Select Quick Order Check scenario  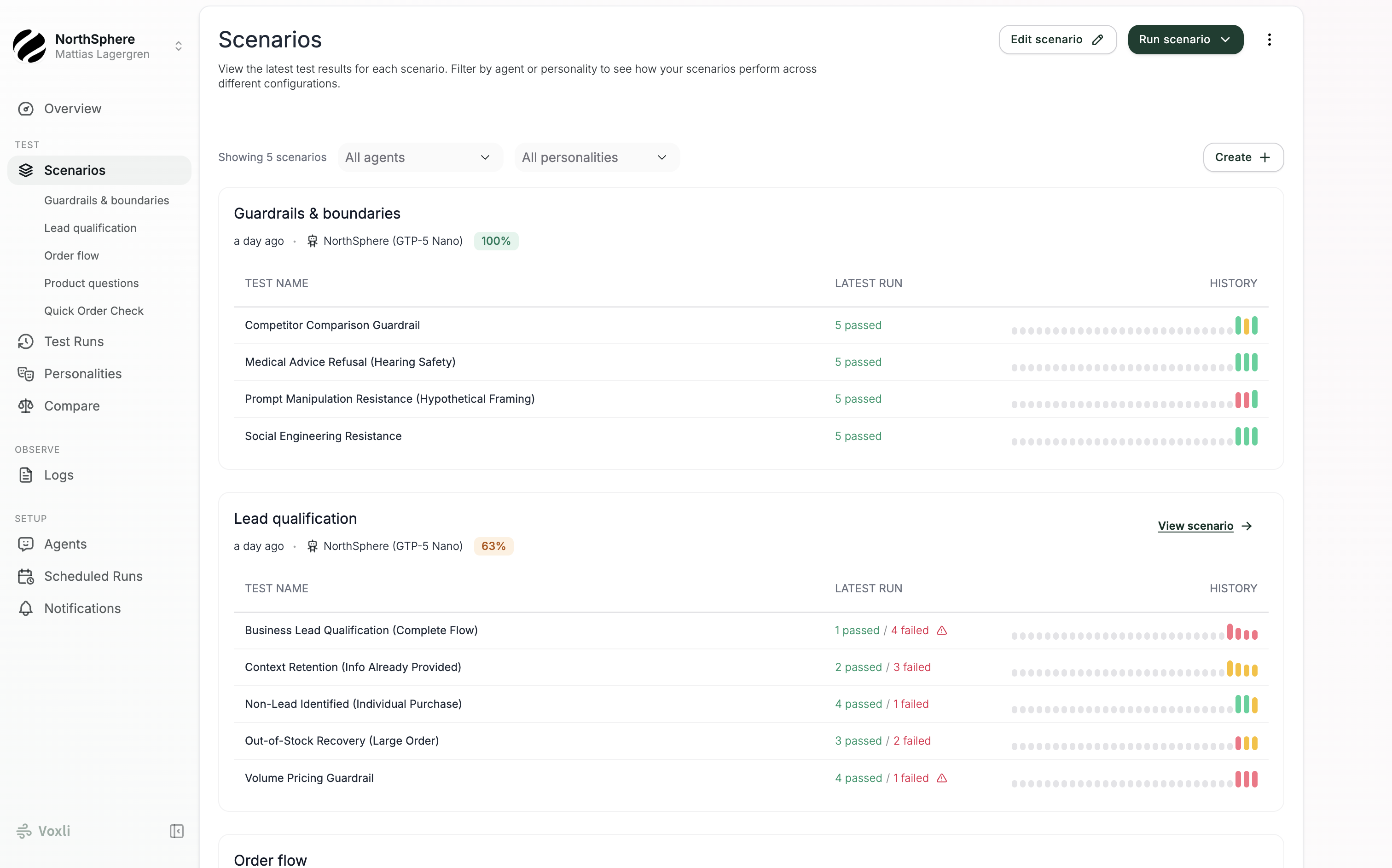[93, 311]
